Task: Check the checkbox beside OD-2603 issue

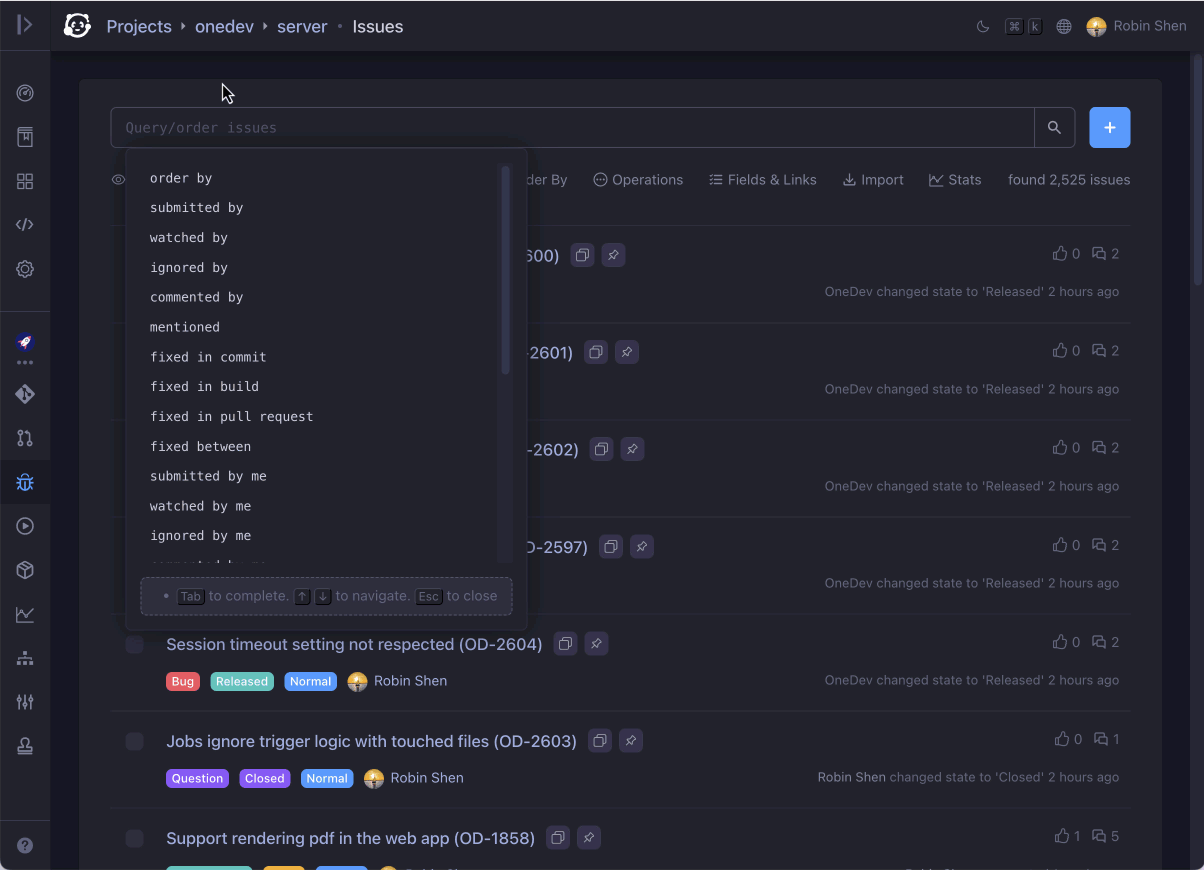Action: (134, 741)
